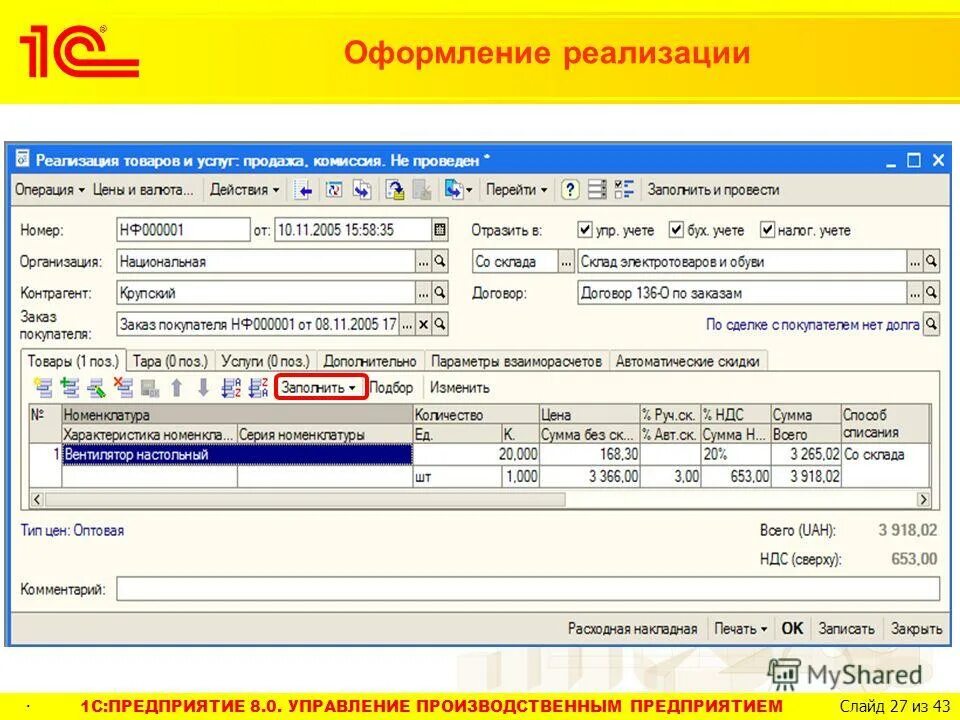Open the Контрагент selection ellipsis button
The width and height of the screenshot is (960, 720).
click(423, 293)
